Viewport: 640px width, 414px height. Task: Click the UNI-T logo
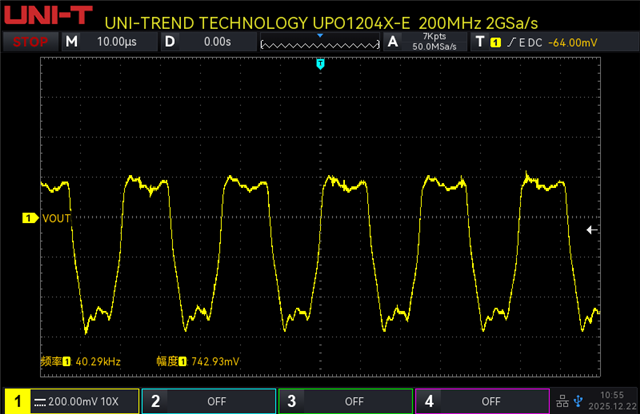click(49, 16)
